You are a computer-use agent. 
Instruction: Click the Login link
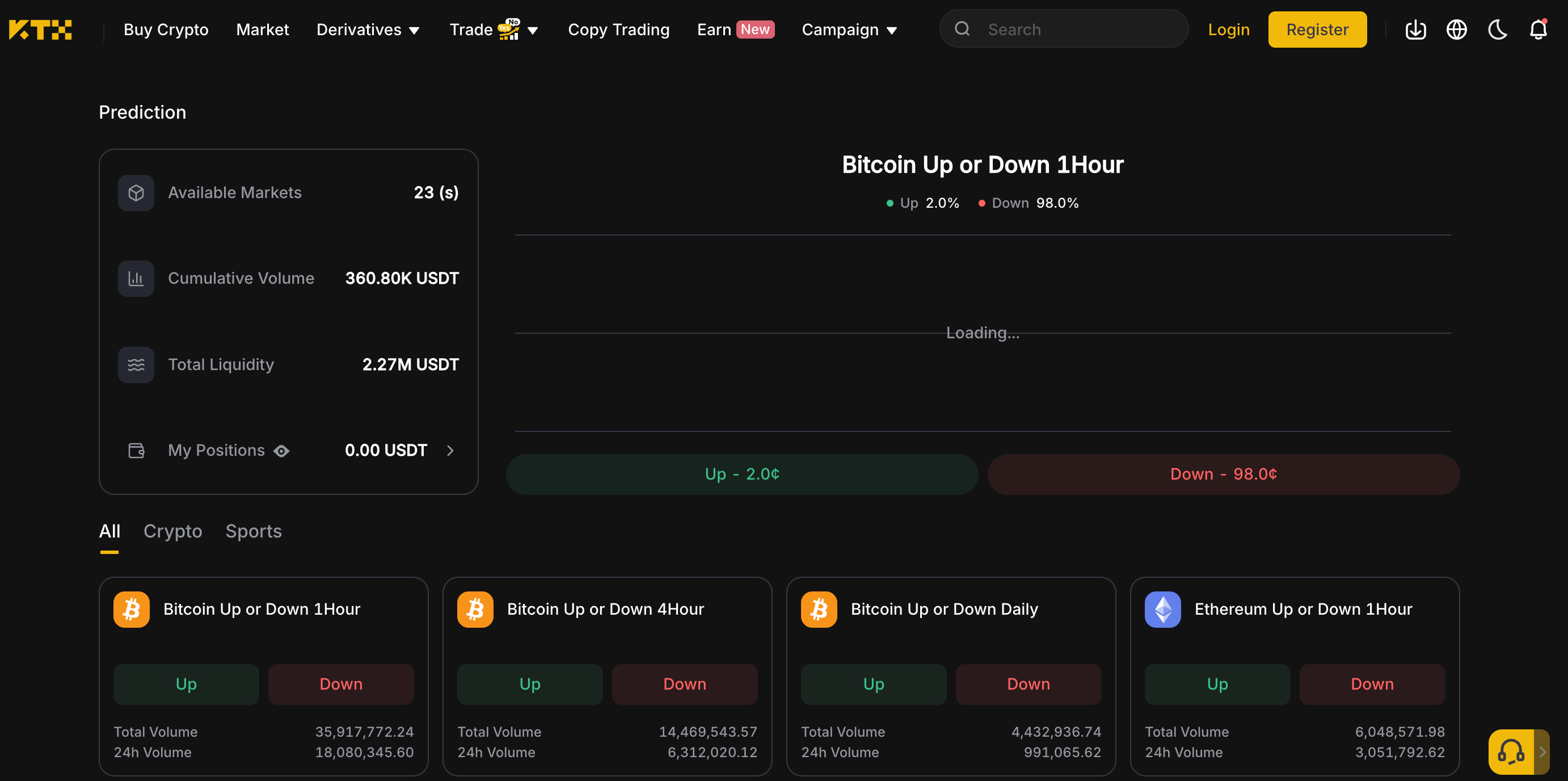tap(1228, 30)
